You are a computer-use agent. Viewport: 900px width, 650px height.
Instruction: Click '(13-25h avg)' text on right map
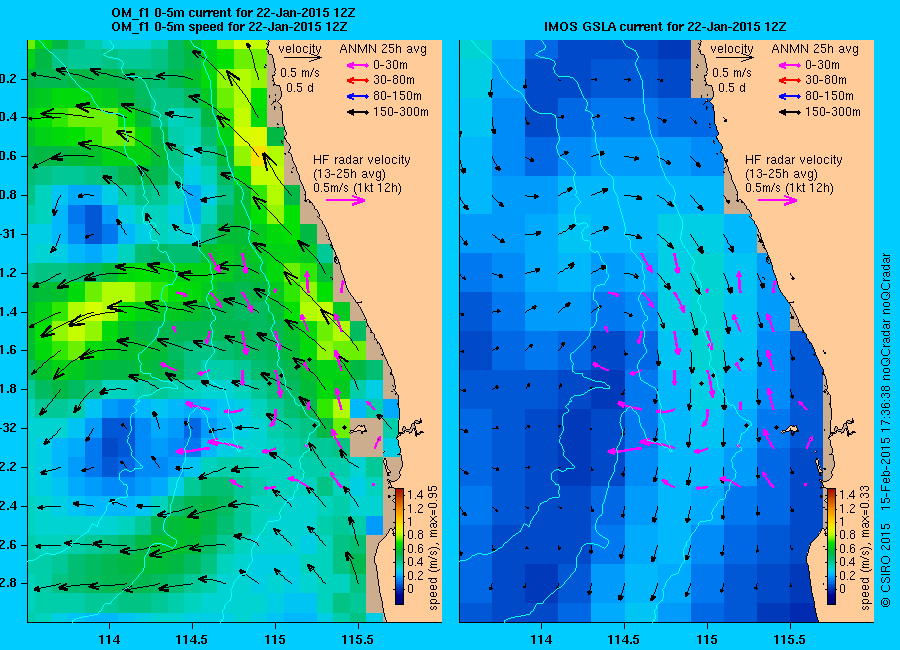click(782, 174)
